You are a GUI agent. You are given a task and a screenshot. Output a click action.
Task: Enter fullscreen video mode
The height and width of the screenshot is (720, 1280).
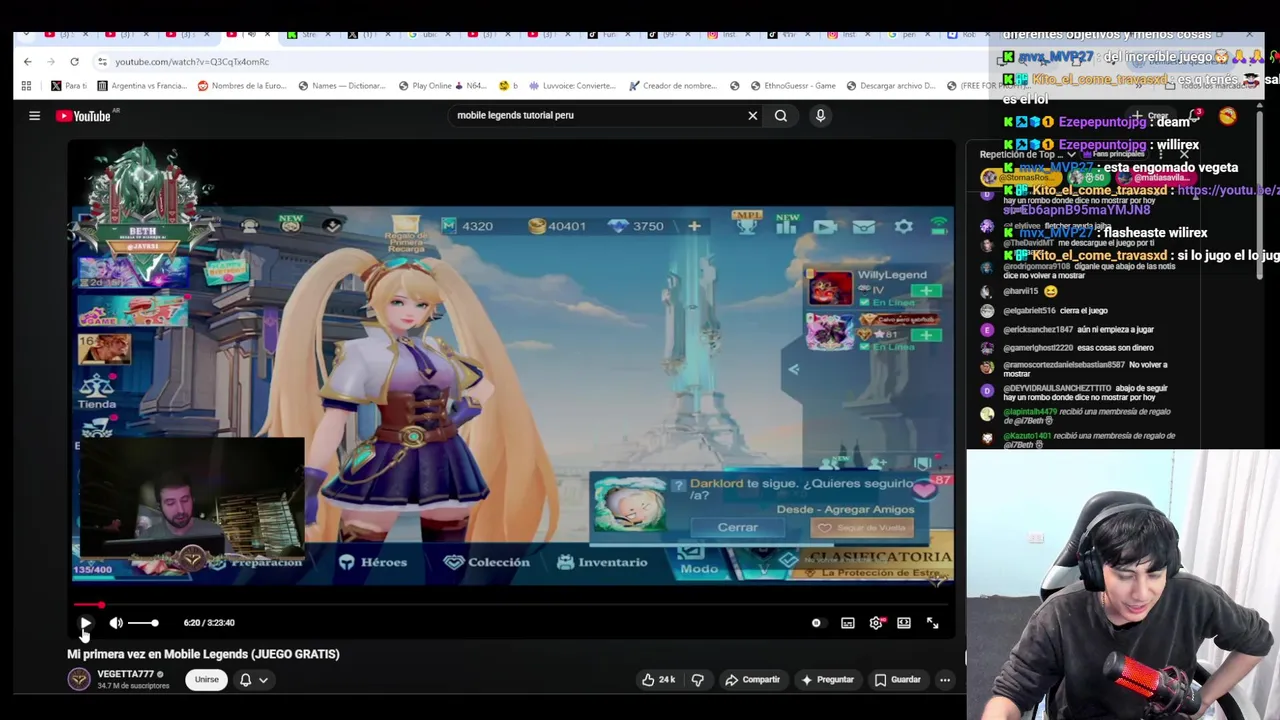pos(932,623)
